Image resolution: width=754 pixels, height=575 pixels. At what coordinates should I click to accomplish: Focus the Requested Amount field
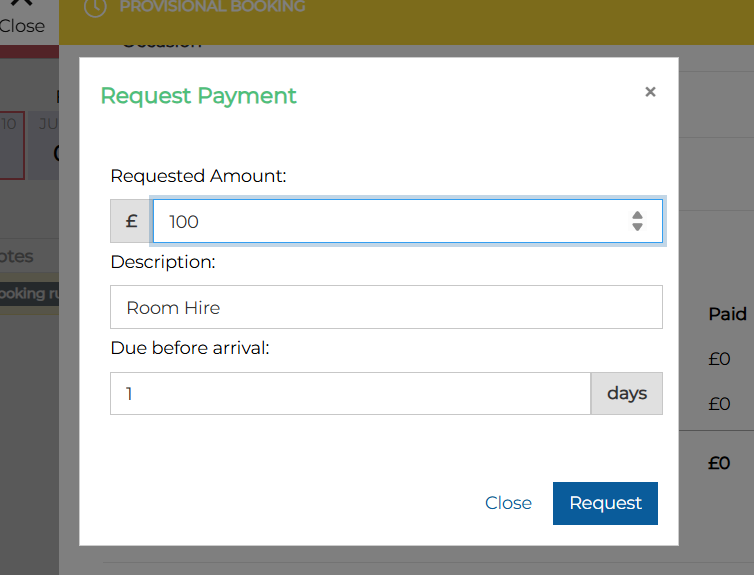(x=390, y=222)
